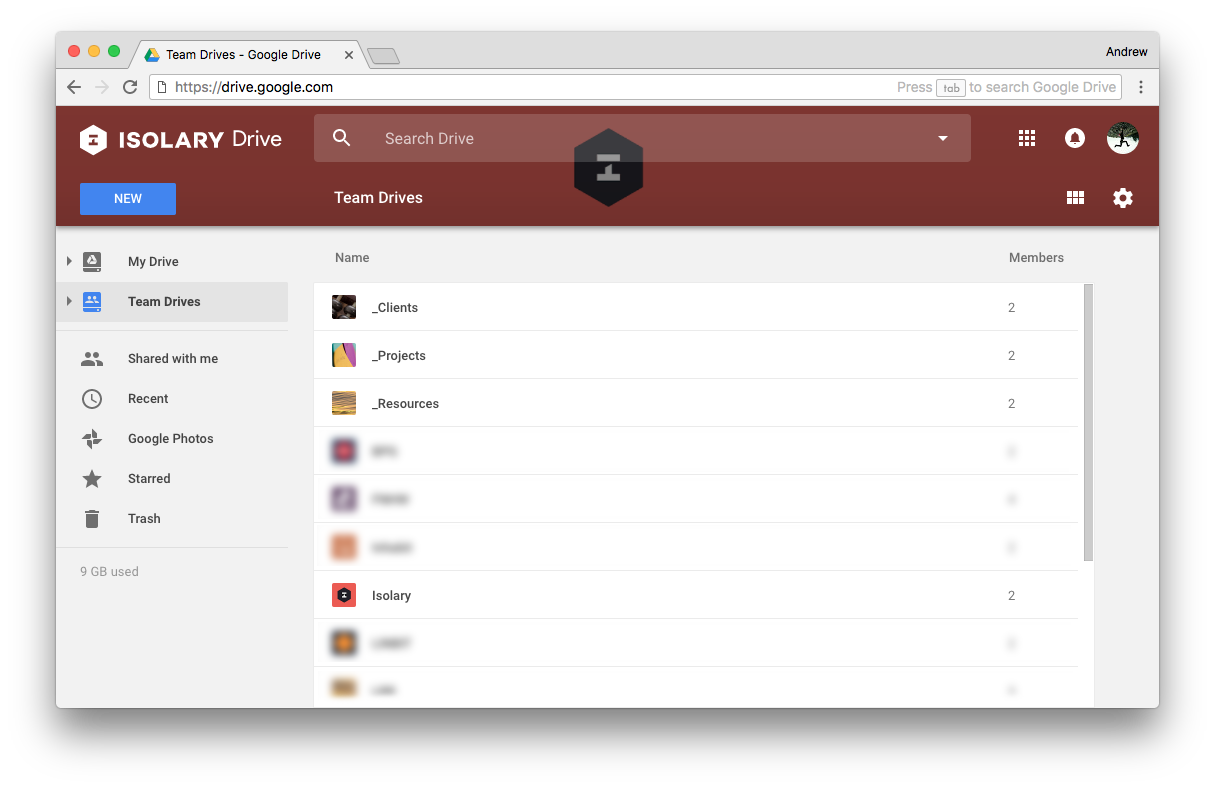Open the Trash view
Screen dimensions: 1215x788
(x=144, y=519)
